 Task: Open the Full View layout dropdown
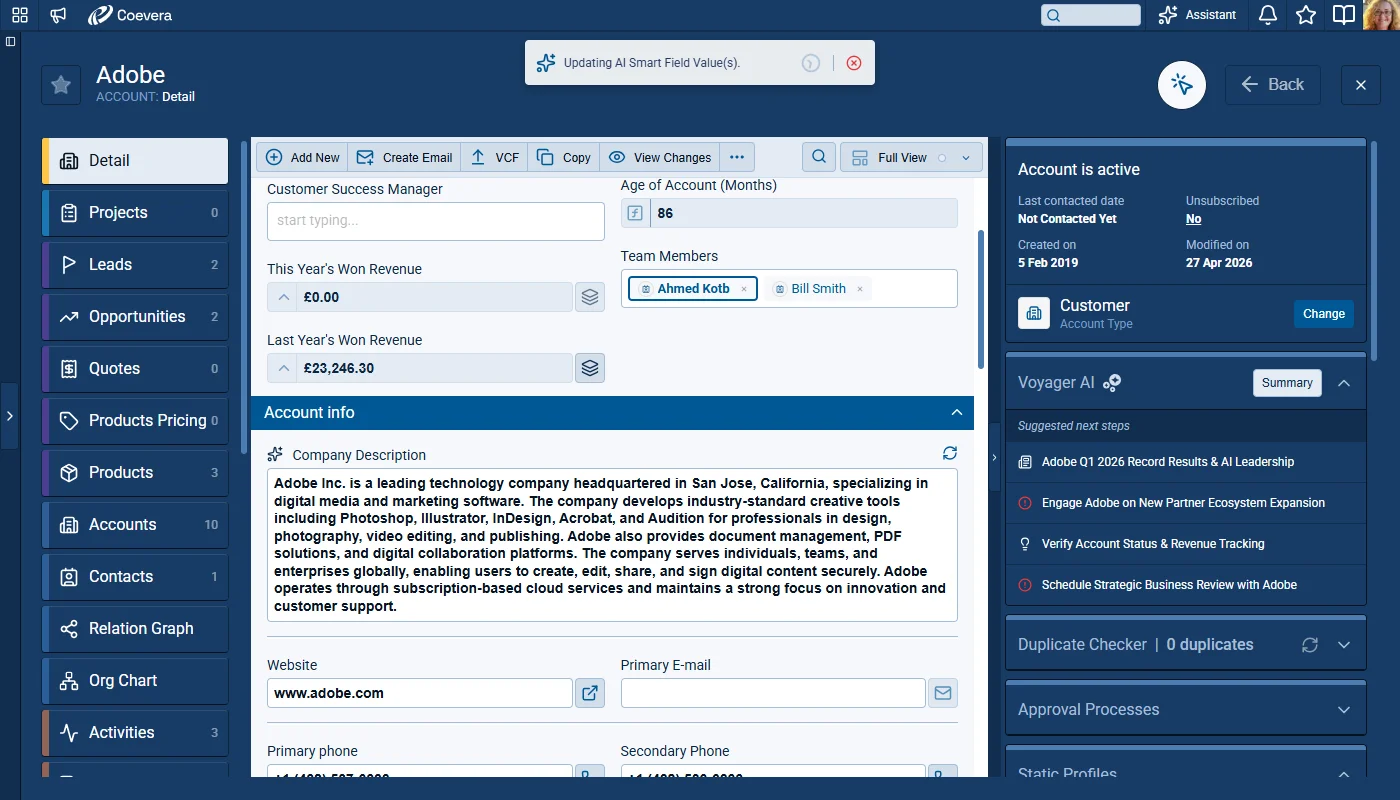click(x=912, y=157)
